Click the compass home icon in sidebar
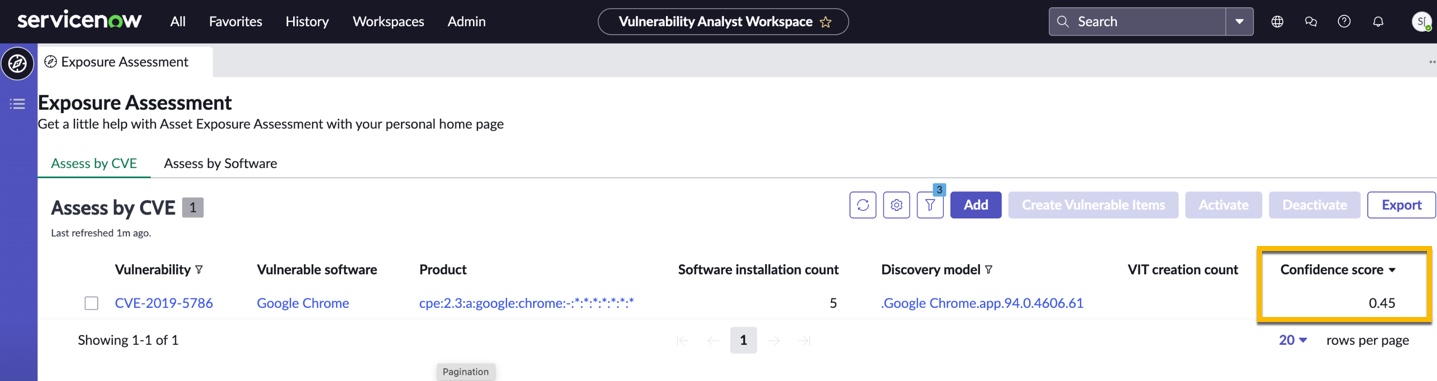Viewport: 1437px width, 381px height. pos(17,63)
